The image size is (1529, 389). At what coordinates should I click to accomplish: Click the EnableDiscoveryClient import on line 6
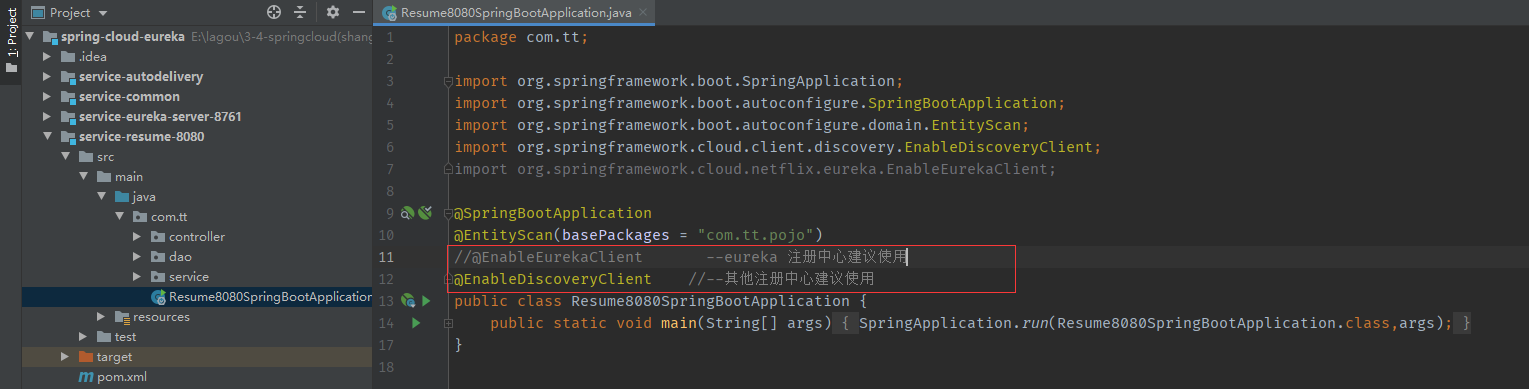click(777, 147)
